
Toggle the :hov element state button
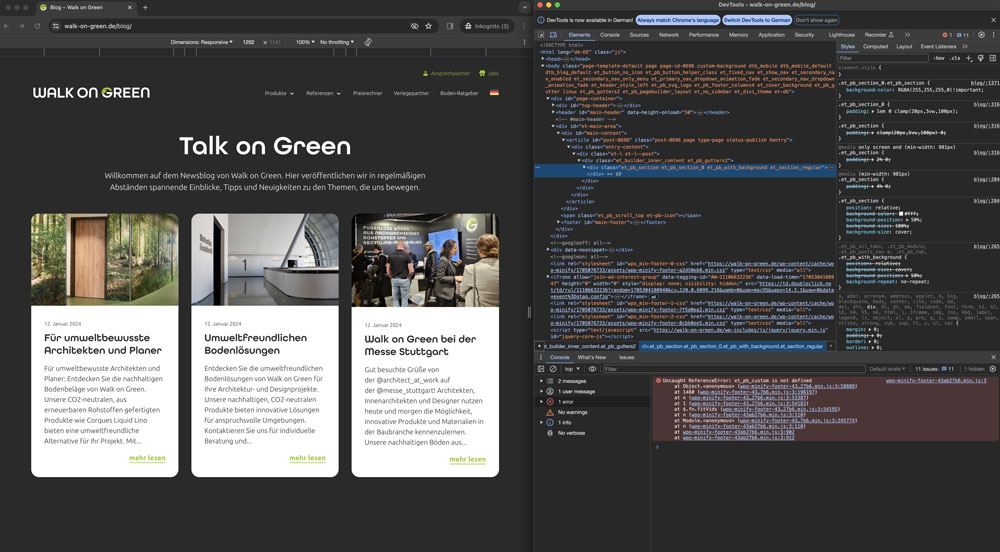pyautogui.click(x=939, y=58)
